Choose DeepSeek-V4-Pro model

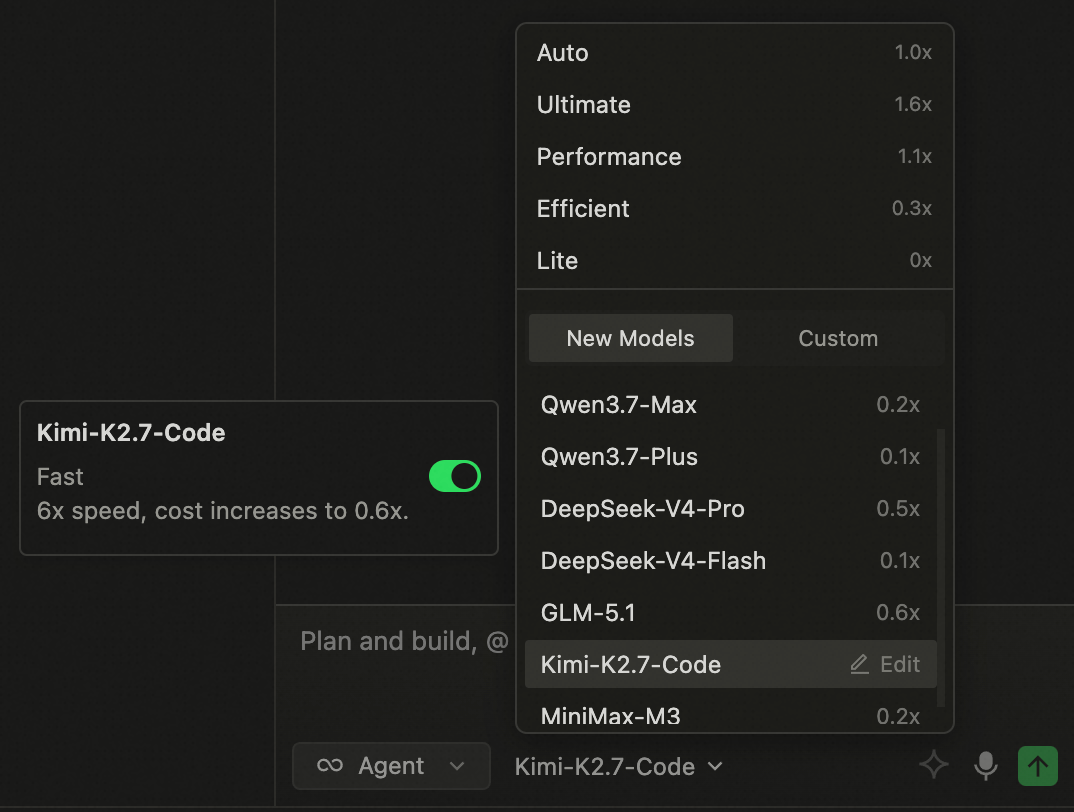pyautogui.click(x=730, y=509)
